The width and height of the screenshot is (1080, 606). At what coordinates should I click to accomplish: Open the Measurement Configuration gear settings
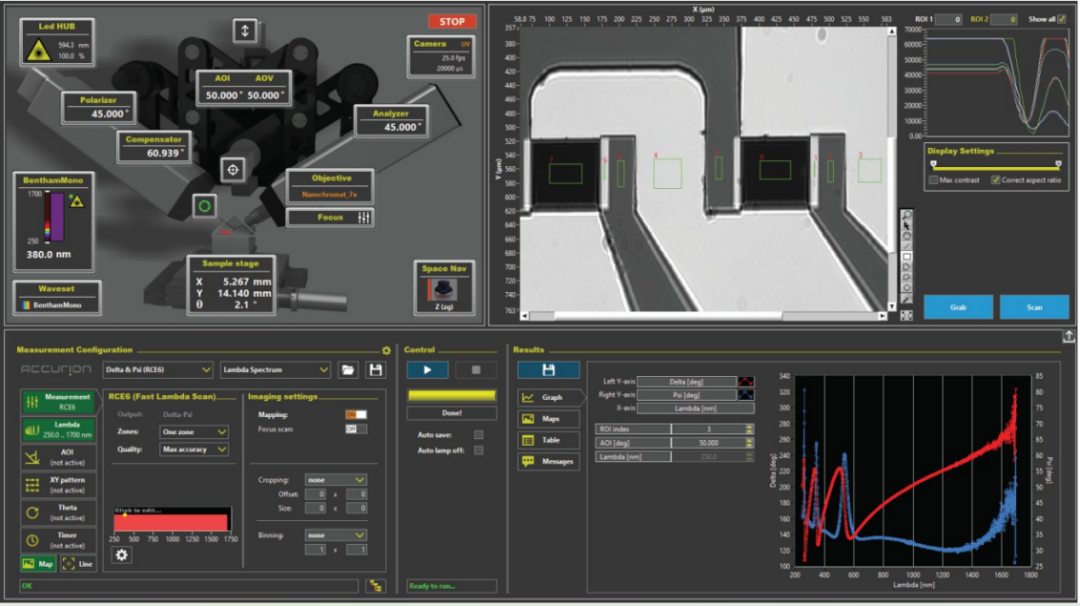[x=386, y=351]
